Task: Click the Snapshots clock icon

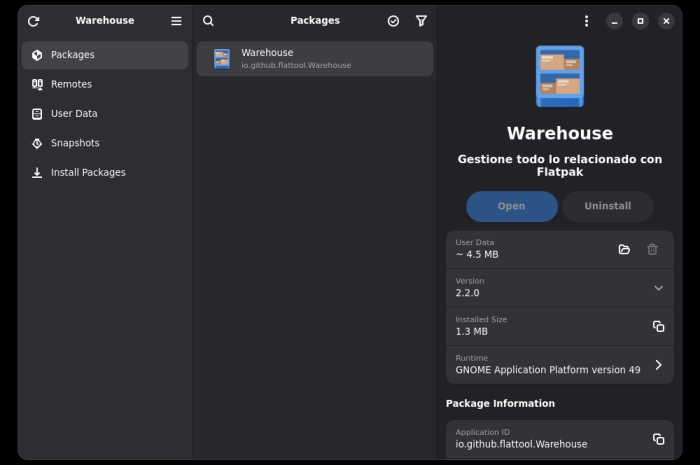Action: tap(37, 143)
